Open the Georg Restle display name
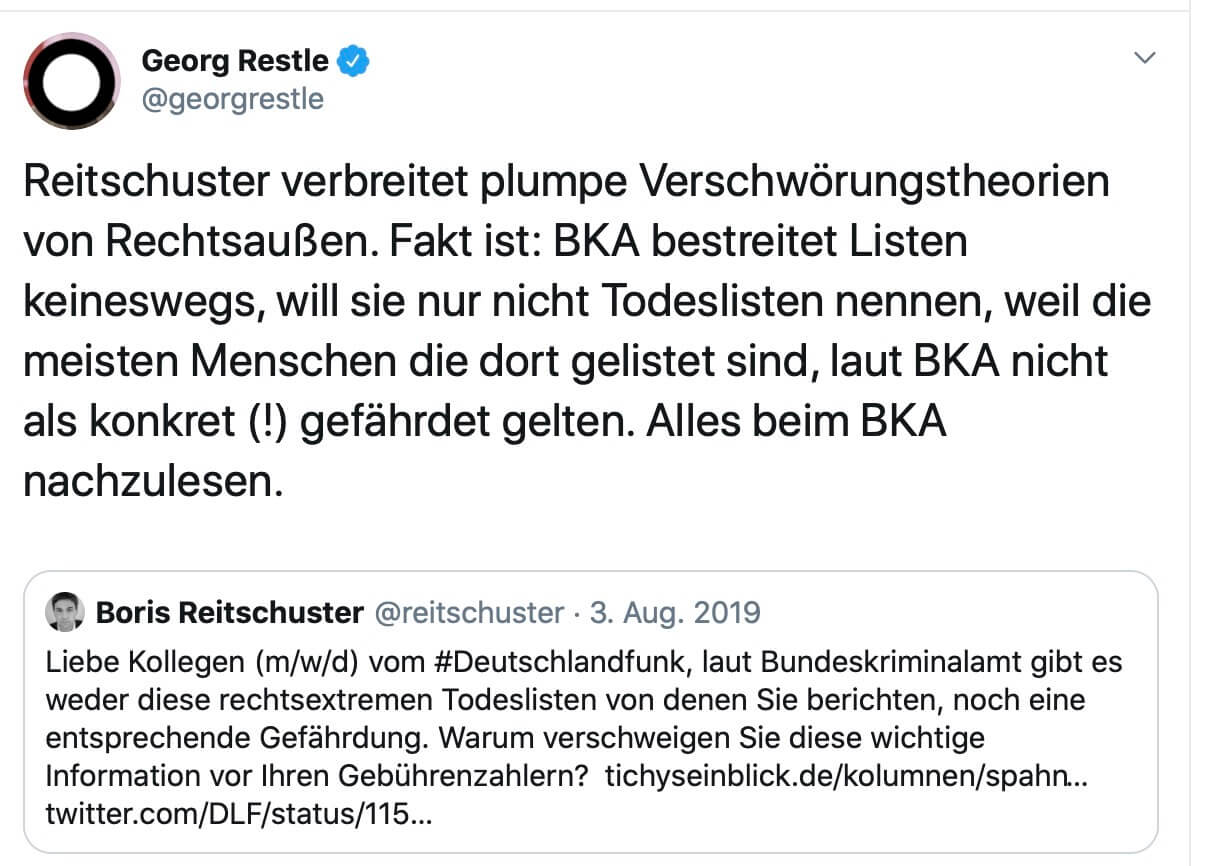 pos(235,61)
